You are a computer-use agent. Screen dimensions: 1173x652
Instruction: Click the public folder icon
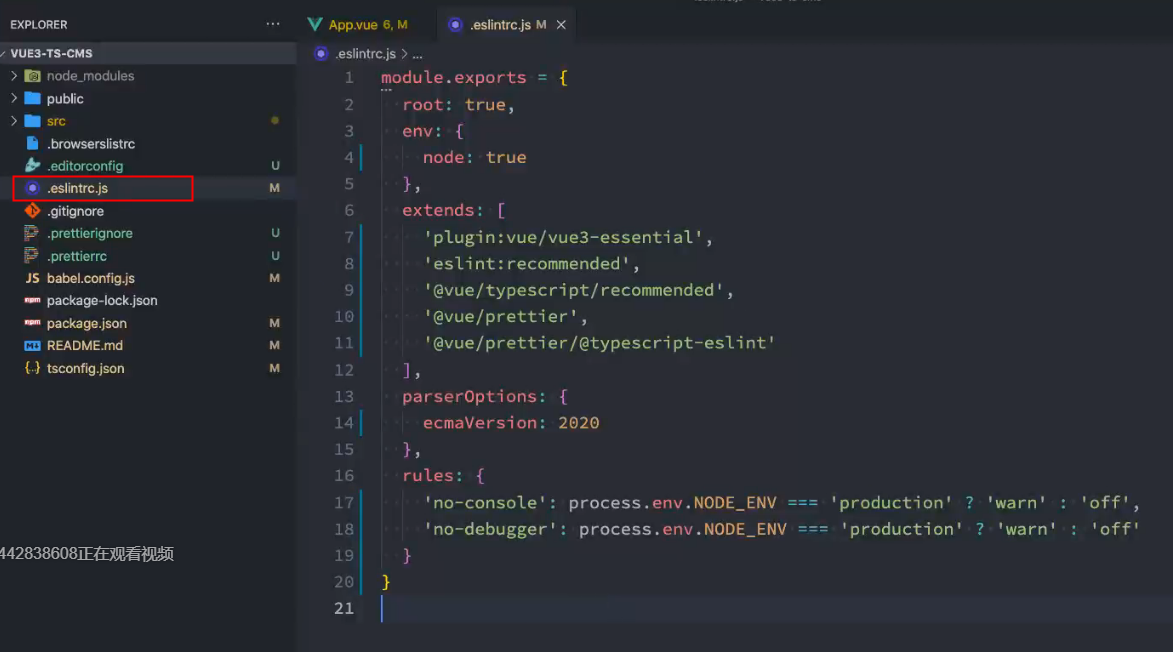coord(32,98)
